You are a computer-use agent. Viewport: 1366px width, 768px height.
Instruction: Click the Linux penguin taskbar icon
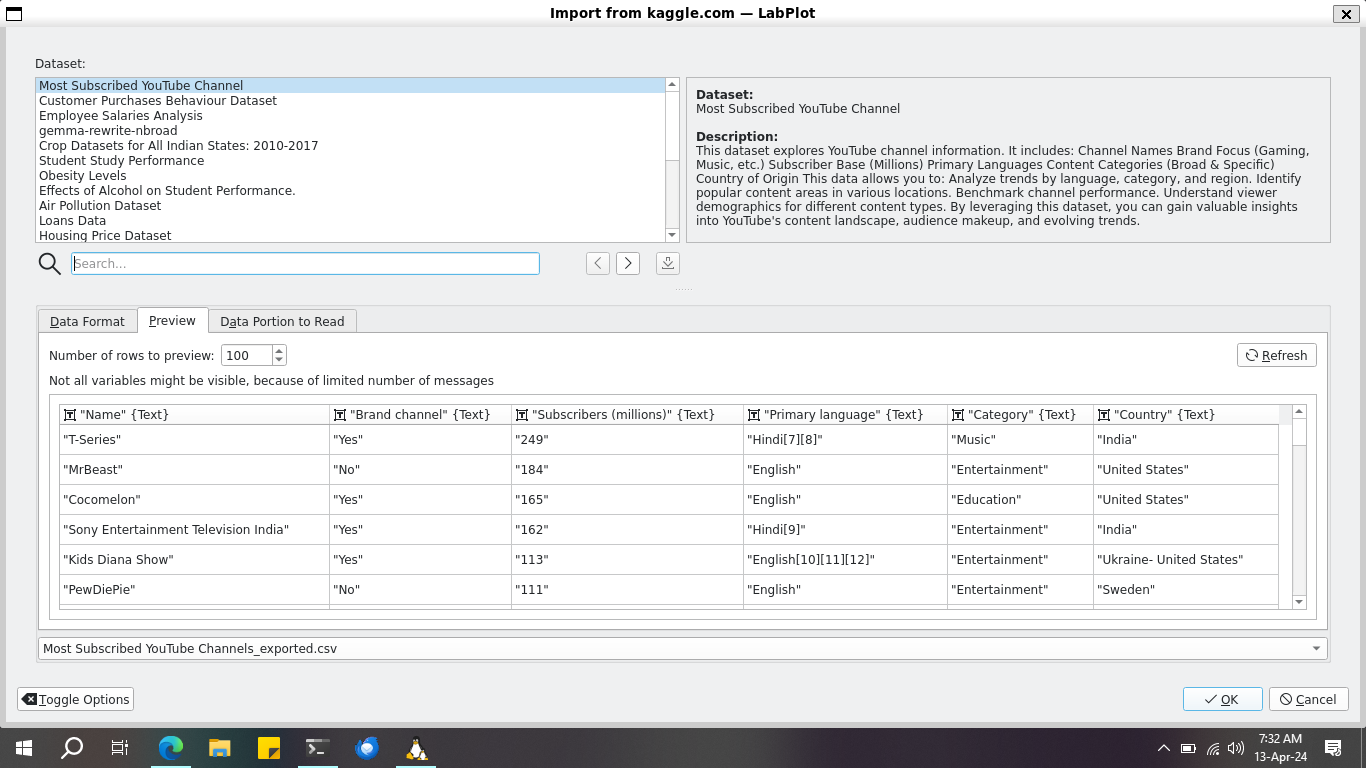(416, 747)
